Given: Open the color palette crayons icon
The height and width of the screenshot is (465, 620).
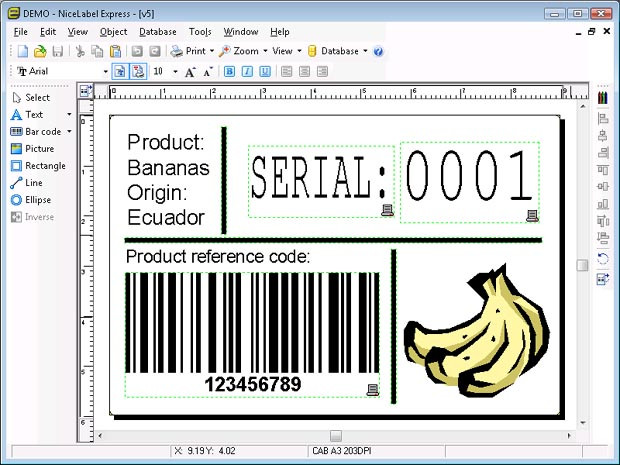Looking at the screenshot, I should 602,97.
